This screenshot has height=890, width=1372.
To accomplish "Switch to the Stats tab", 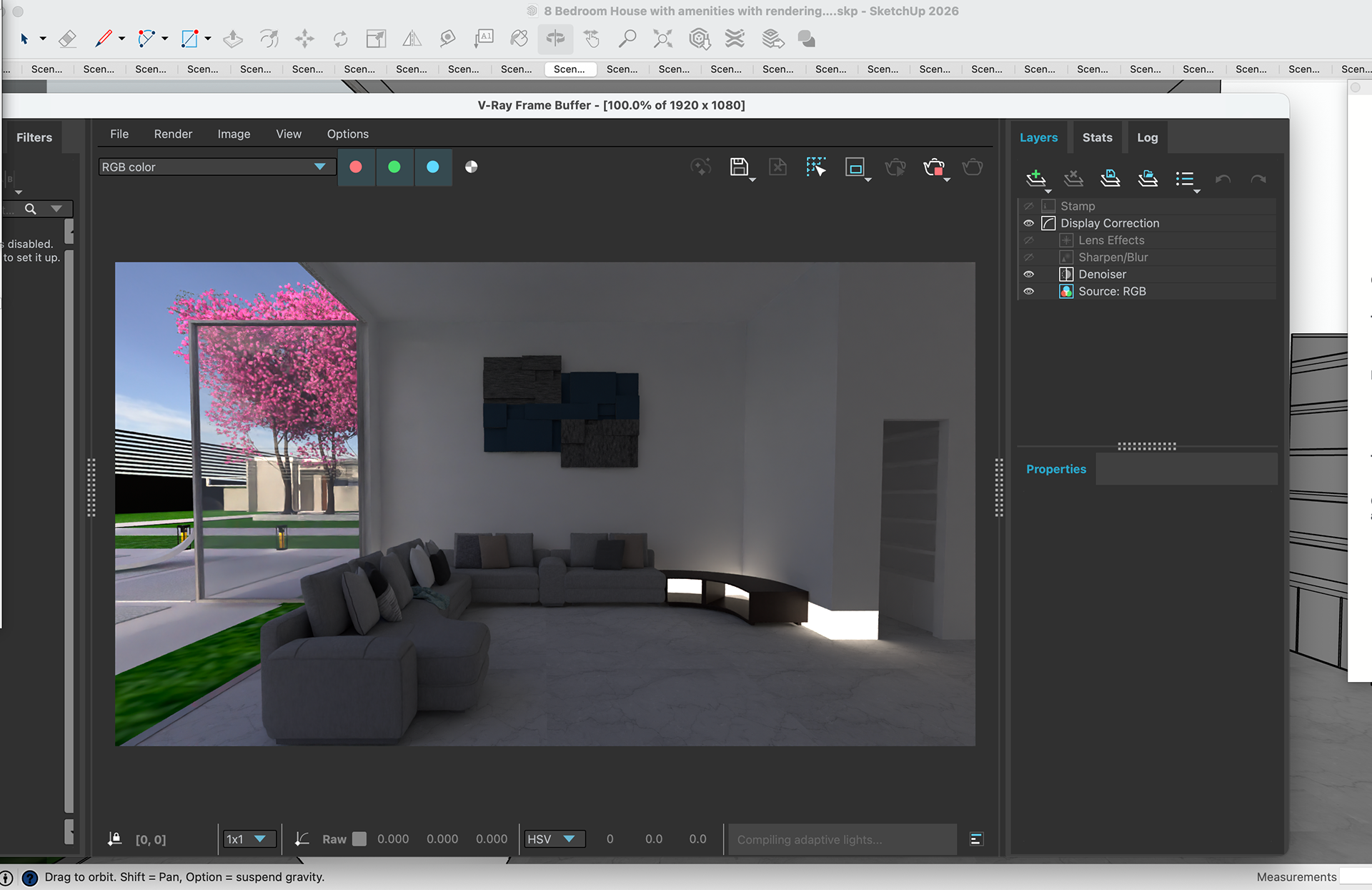I will pos(1097,137).
